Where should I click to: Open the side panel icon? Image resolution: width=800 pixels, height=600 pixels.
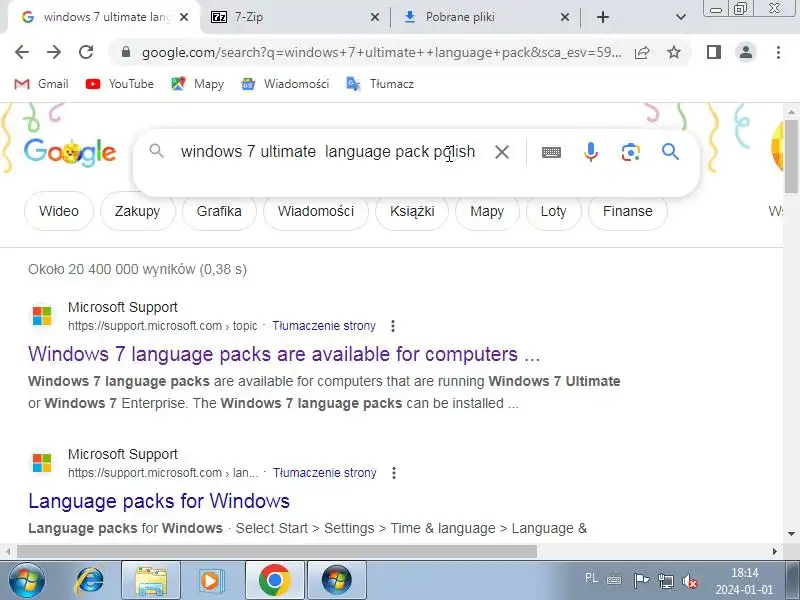pos(714,52)
